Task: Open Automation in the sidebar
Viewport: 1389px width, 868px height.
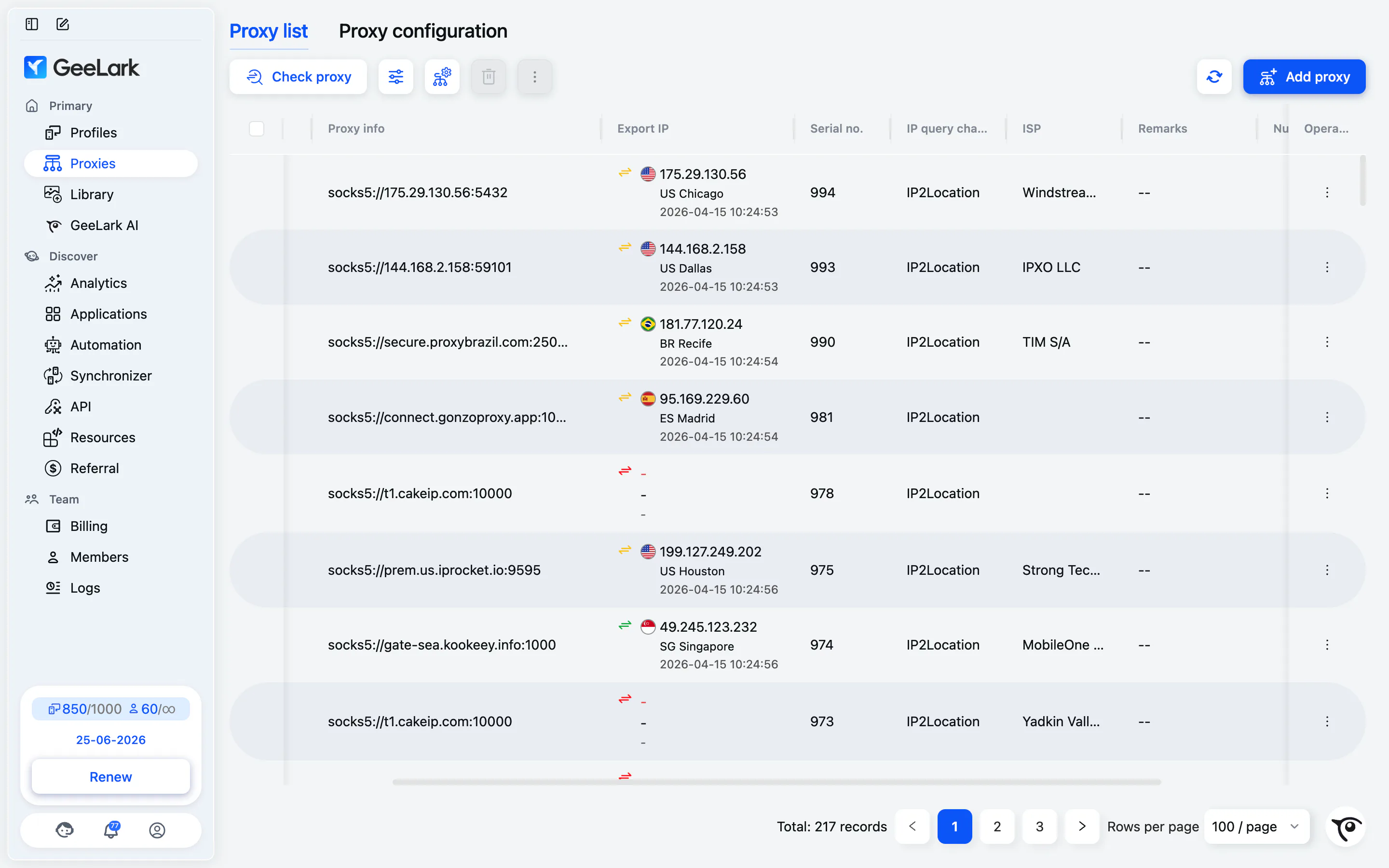Action: 111,345
